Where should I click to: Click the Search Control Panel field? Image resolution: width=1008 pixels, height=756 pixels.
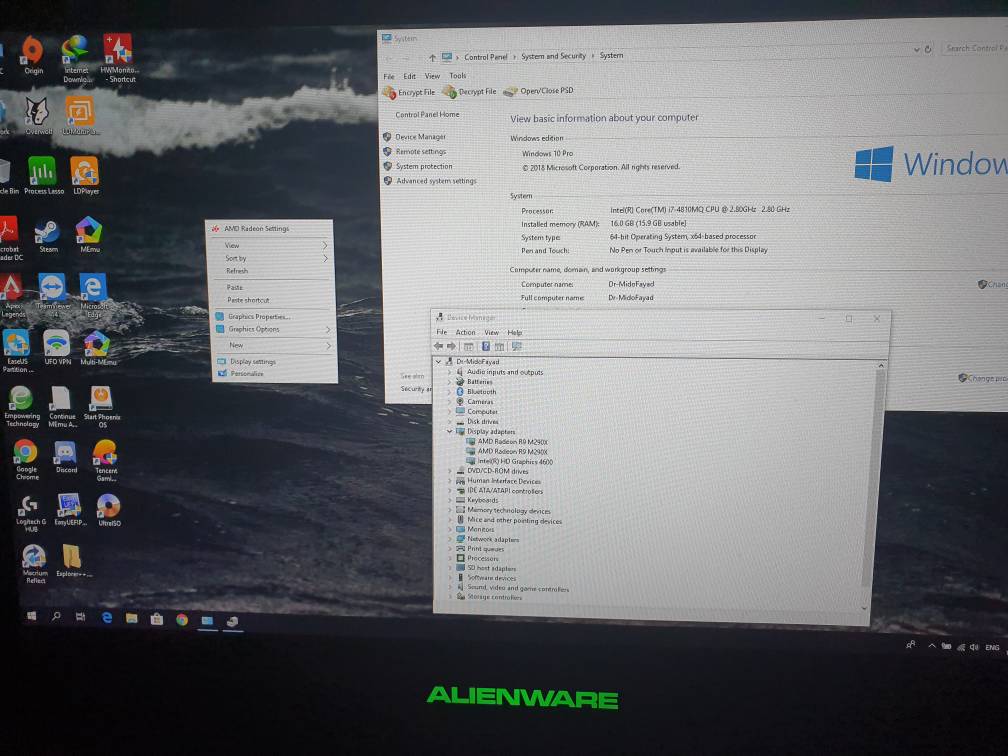(975, 48)
